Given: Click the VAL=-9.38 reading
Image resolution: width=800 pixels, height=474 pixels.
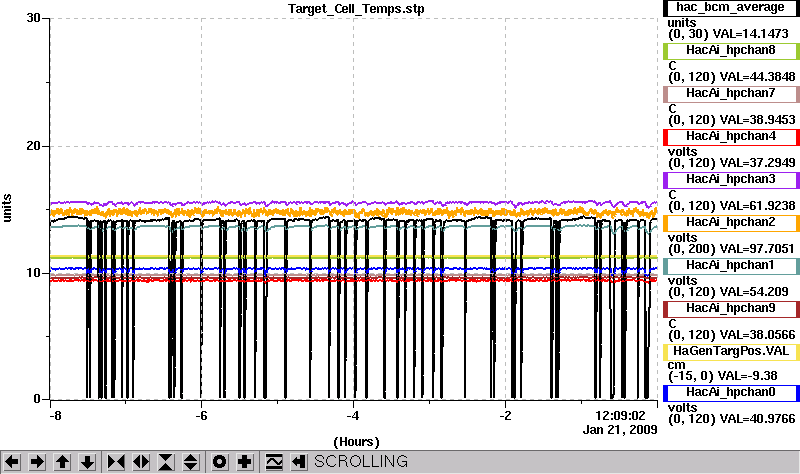Looking at the screenshot, I should [747, 376].
